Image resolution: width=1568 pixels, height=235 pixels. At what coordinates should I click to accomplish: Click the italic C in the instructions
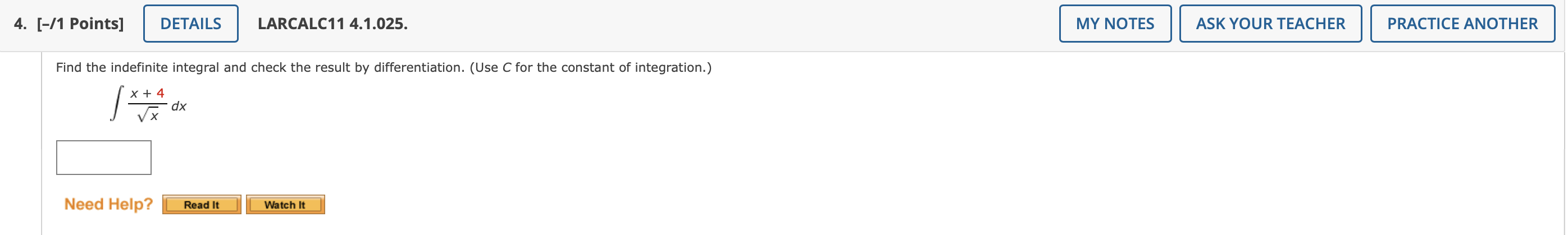(x=507, y=67)
